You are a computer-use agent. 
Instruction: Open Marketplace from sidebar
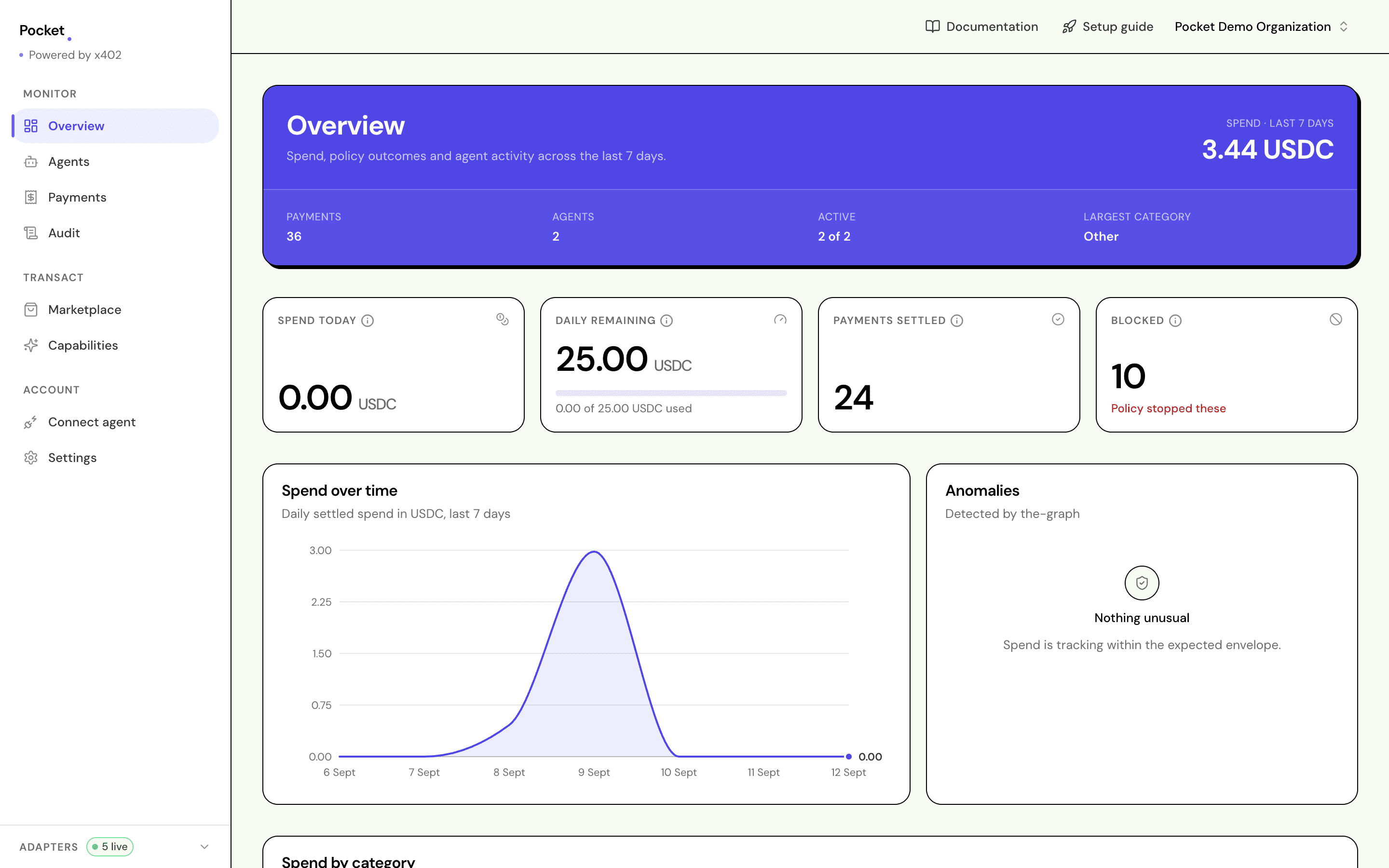(x=115, y=310)
